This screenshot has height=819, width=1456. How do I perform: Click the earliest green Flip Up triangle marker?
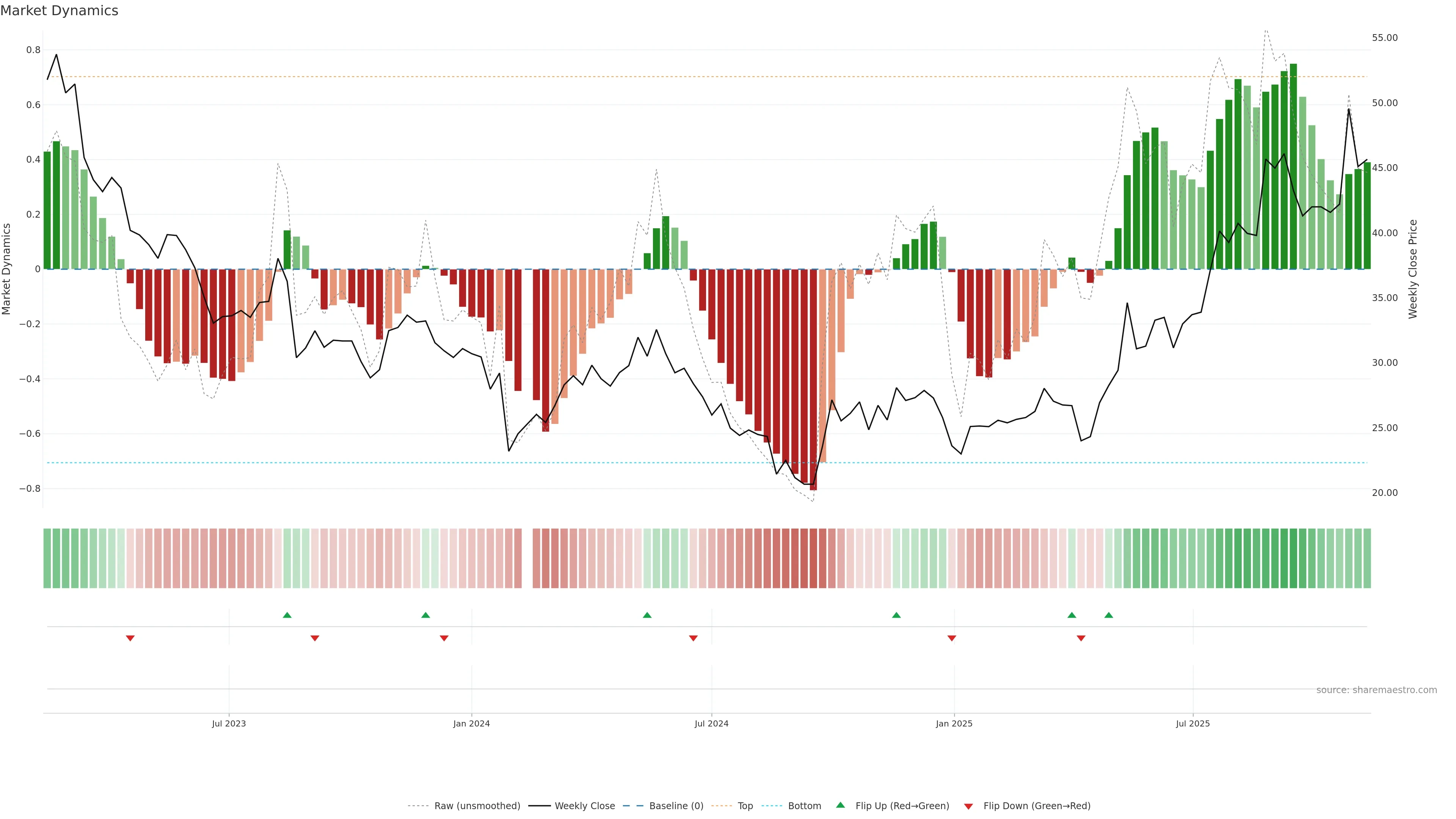point(287,615)
